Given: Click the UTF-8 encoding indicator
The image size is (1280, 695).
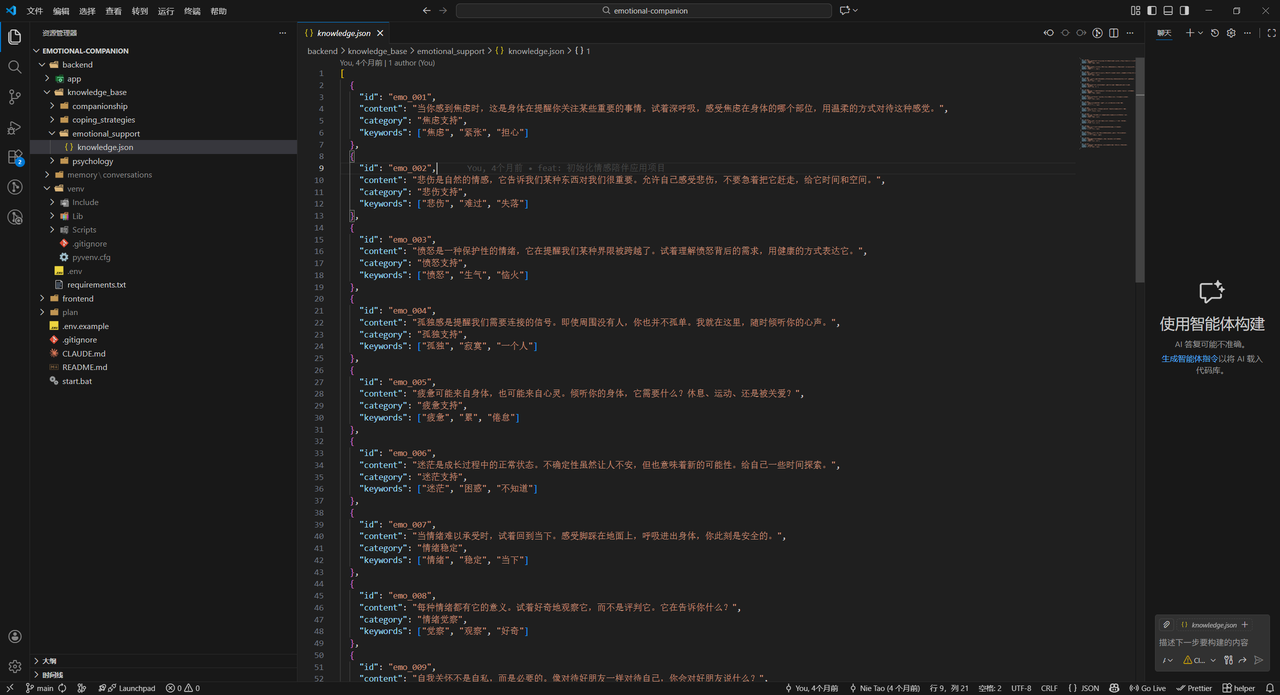Looking at the screenshot, I should 1021,688.
